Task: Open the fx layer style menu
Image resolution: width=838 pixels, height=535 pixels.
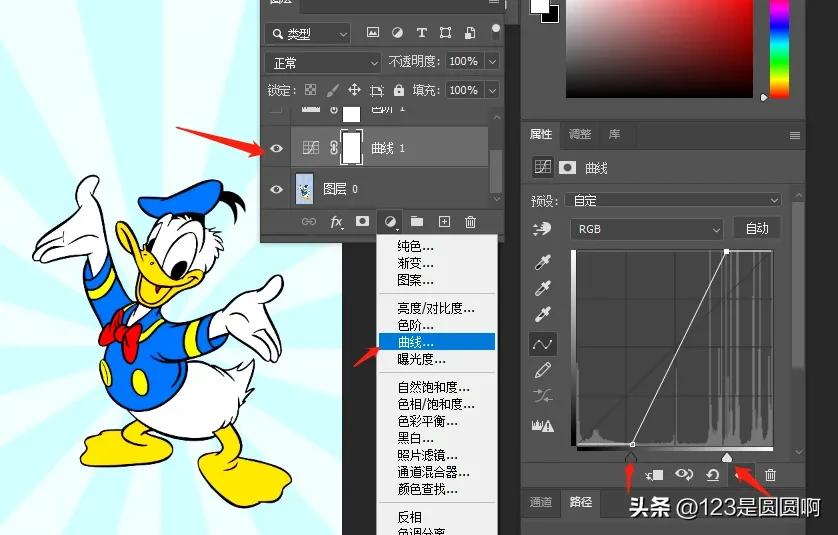Action: (336, 221)
